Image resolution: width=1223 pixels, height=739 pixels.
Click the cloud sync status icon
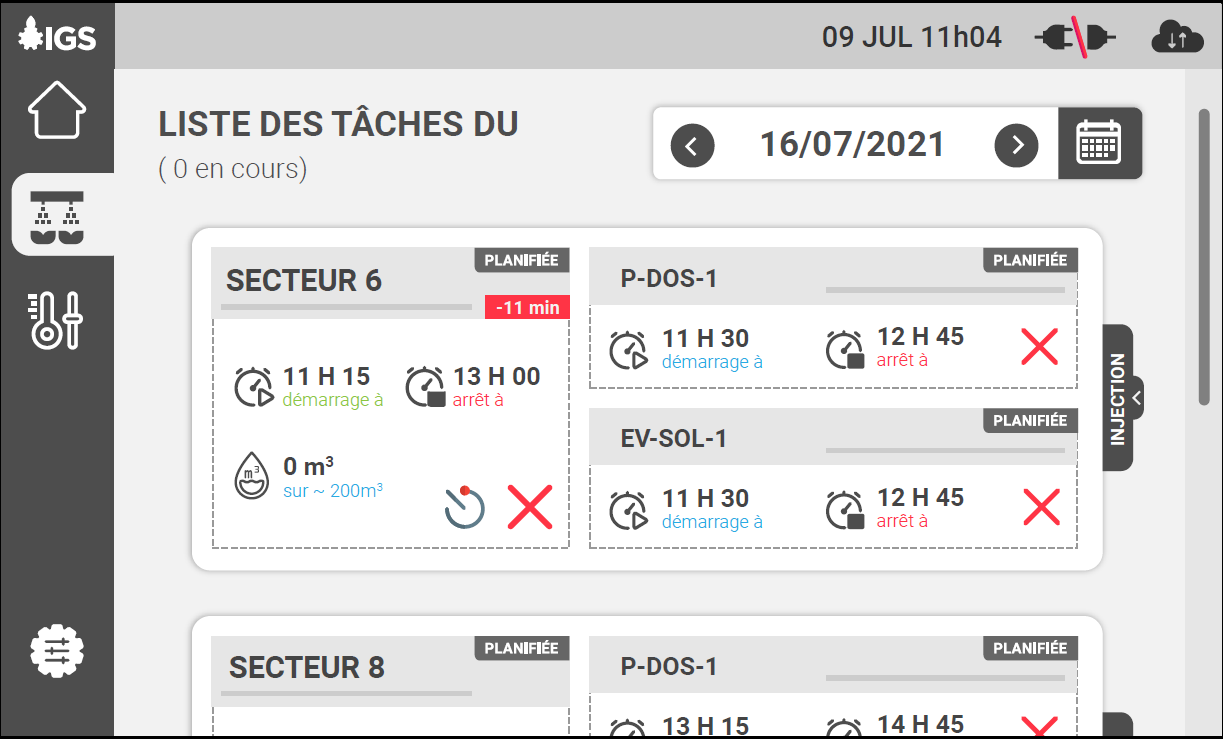click(x=1176, y=38)
